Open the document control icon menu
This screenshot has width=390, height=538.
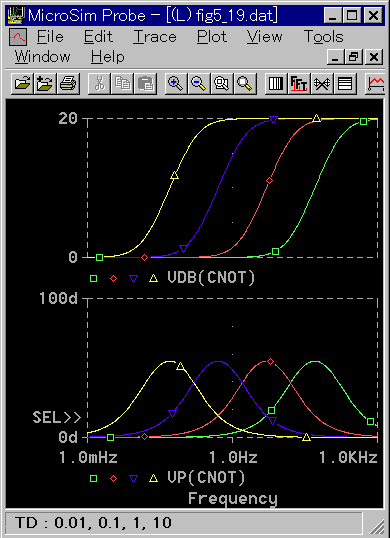17,36
